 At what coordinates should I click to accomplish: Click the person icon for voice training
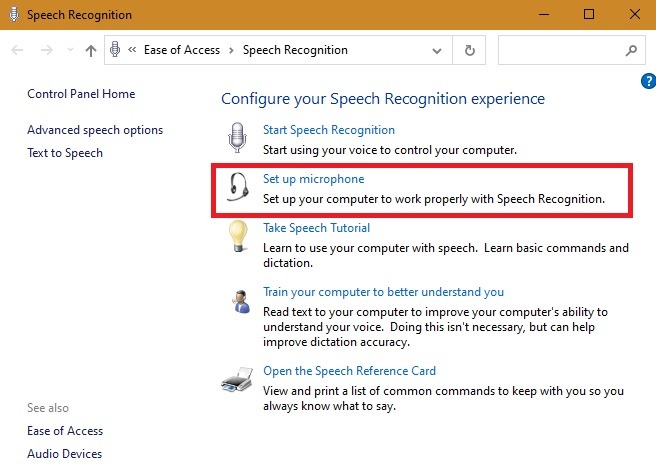pos(241,301)
